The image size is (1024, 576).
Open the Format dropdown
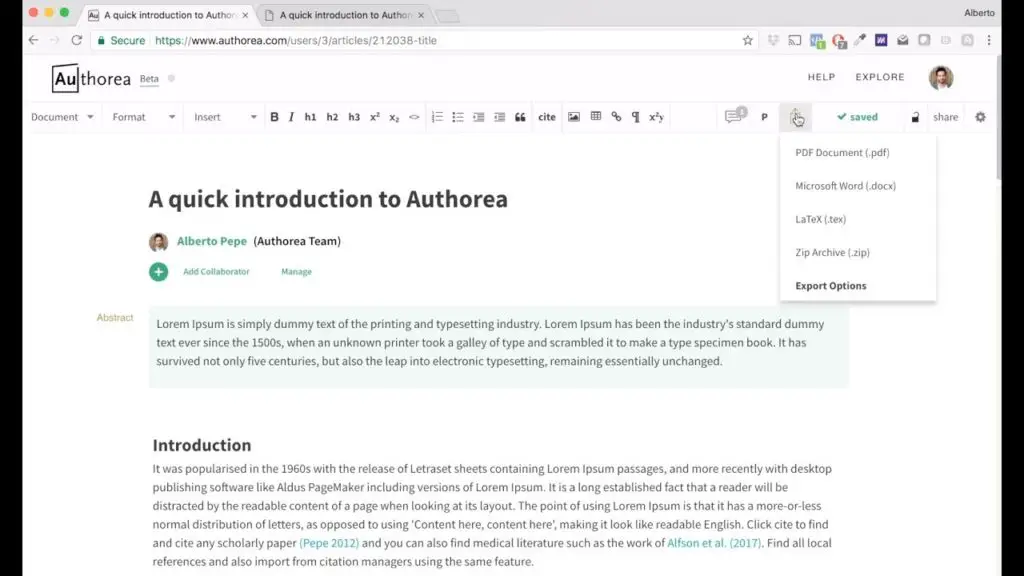[x=144, y=117]
